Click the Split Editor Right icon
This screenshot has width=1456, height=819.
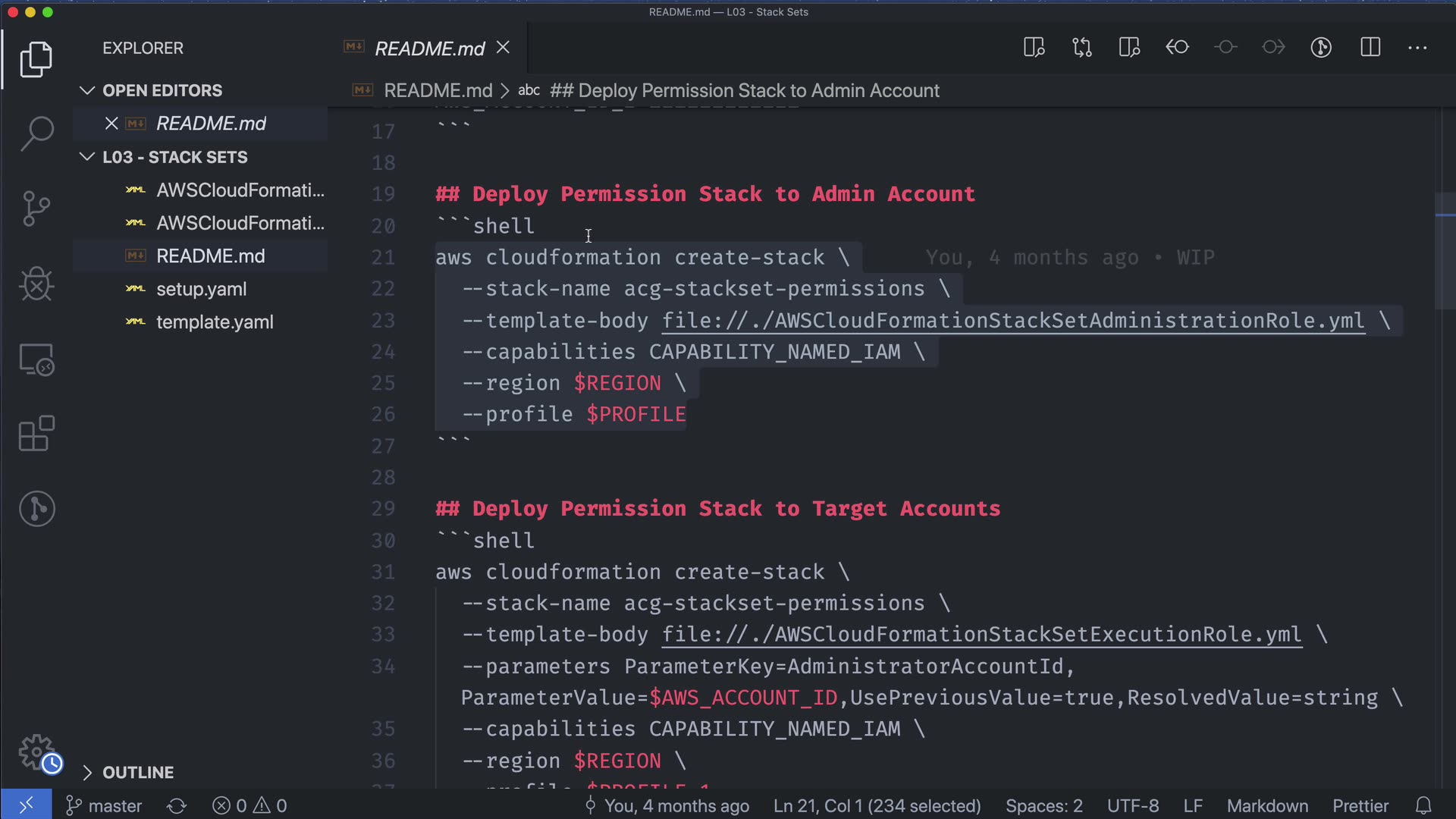[x=1370, y=48]
